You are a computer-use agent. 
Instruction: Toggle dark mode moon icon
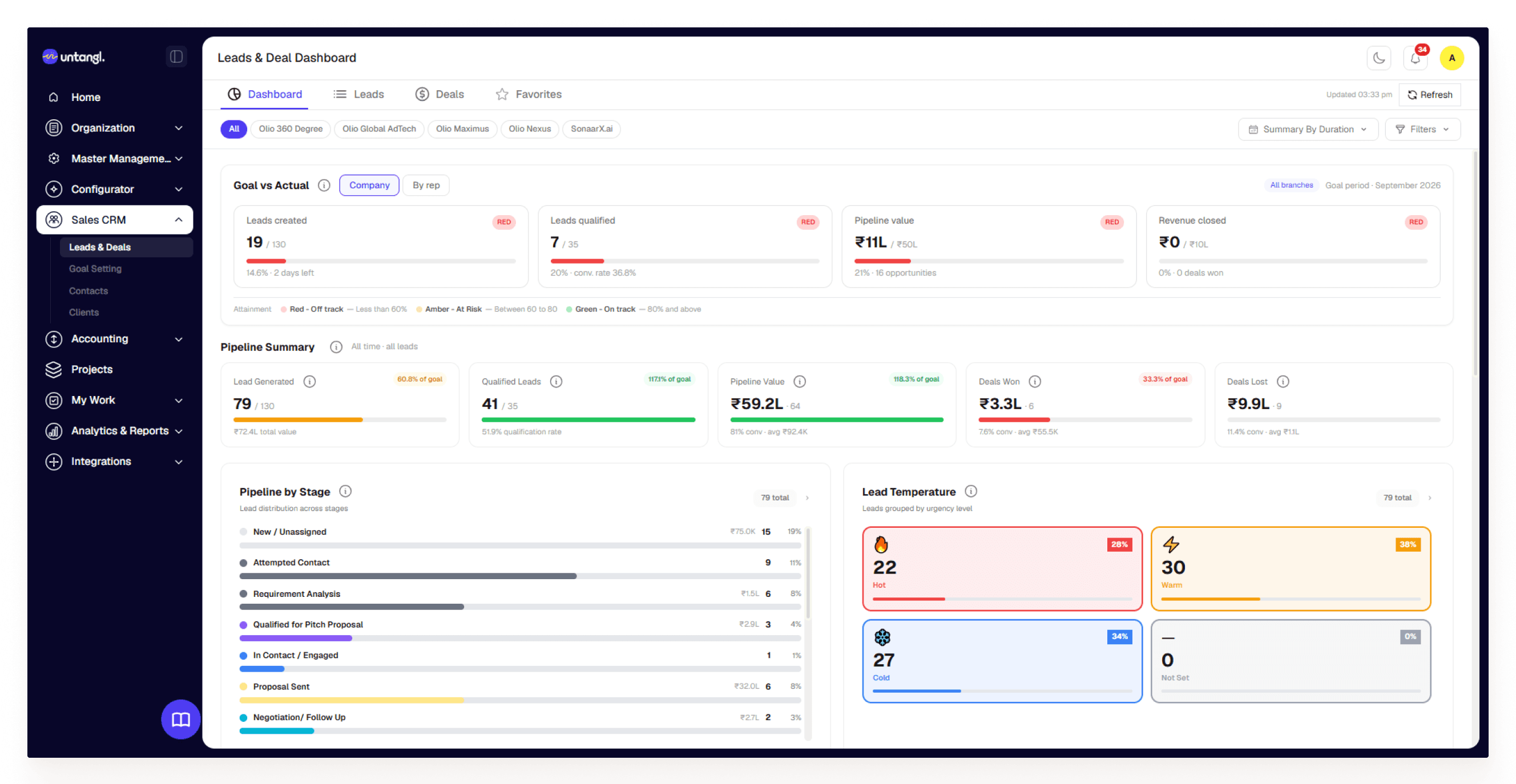coord(1379,58)
